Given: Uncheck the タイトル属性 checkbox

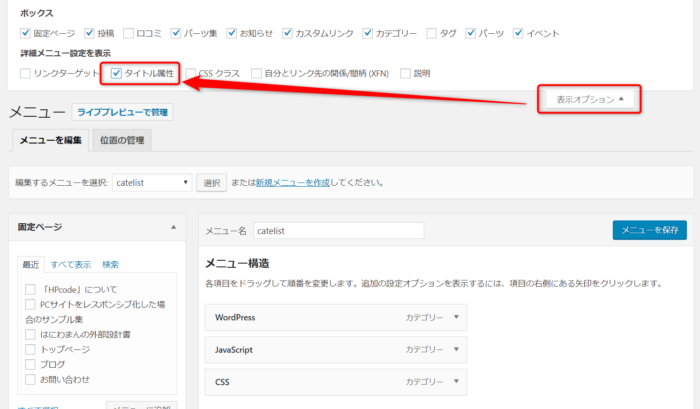Looking at the screenshot, I should [x=117, y=73].
